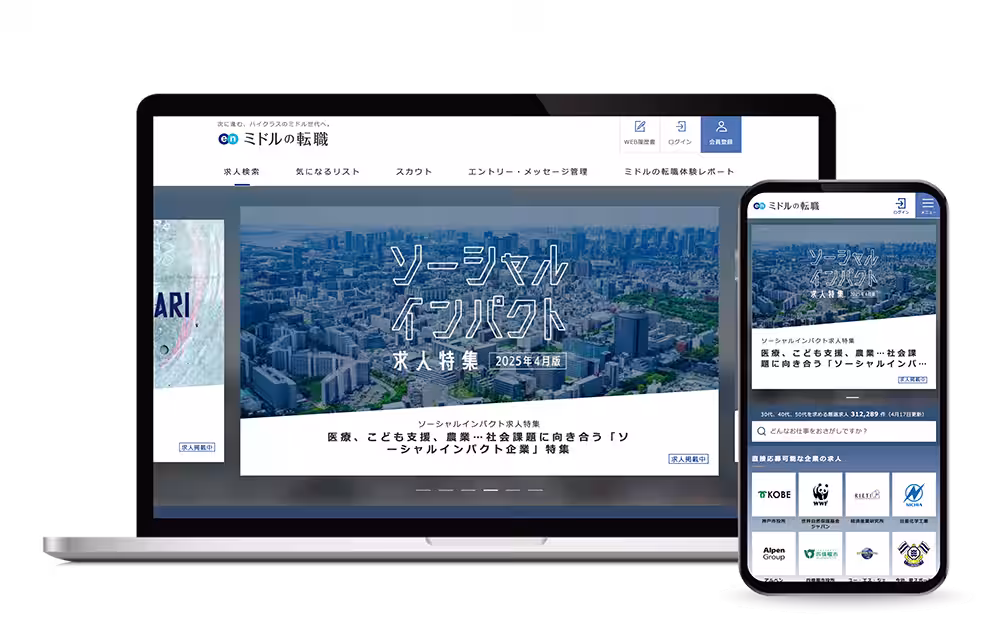The image size is (1000, 642).
Task: Select the active highlighted carousel indicator dash
Action: pos(491,490)
